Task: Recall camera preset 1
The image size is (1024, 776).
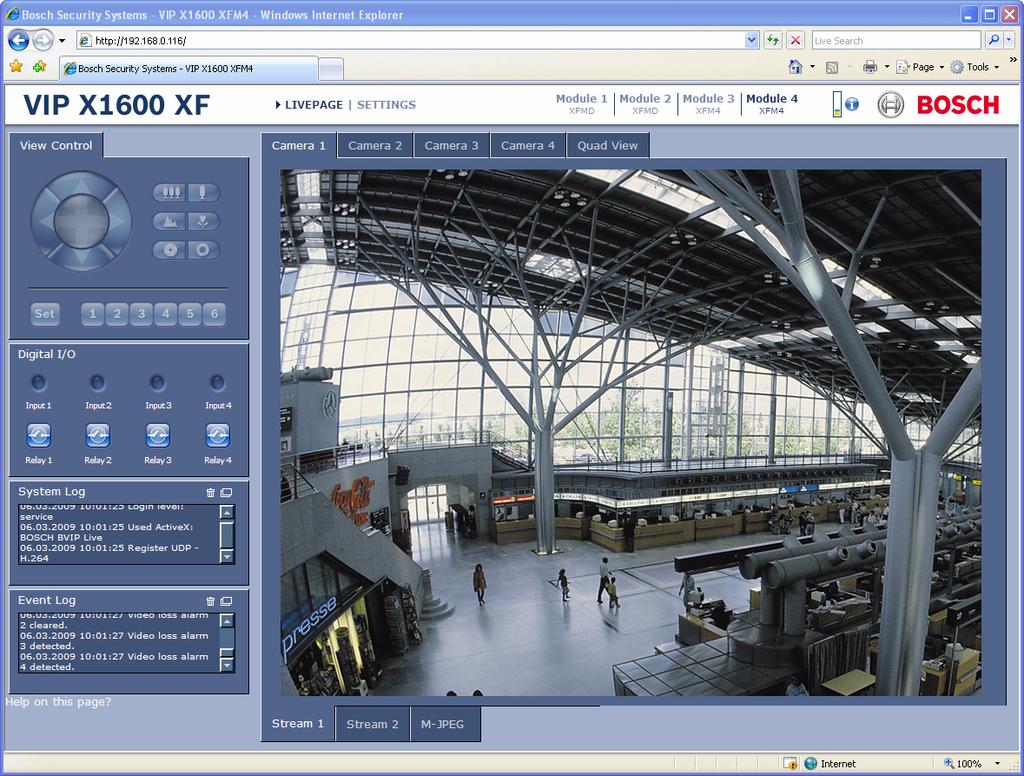Action: coord(93,314)
